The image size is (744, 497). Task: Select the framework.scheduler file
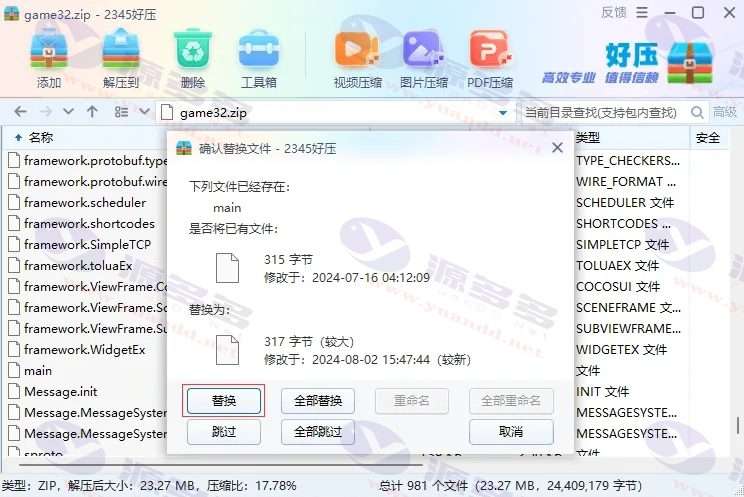click(x=85, y=203)
